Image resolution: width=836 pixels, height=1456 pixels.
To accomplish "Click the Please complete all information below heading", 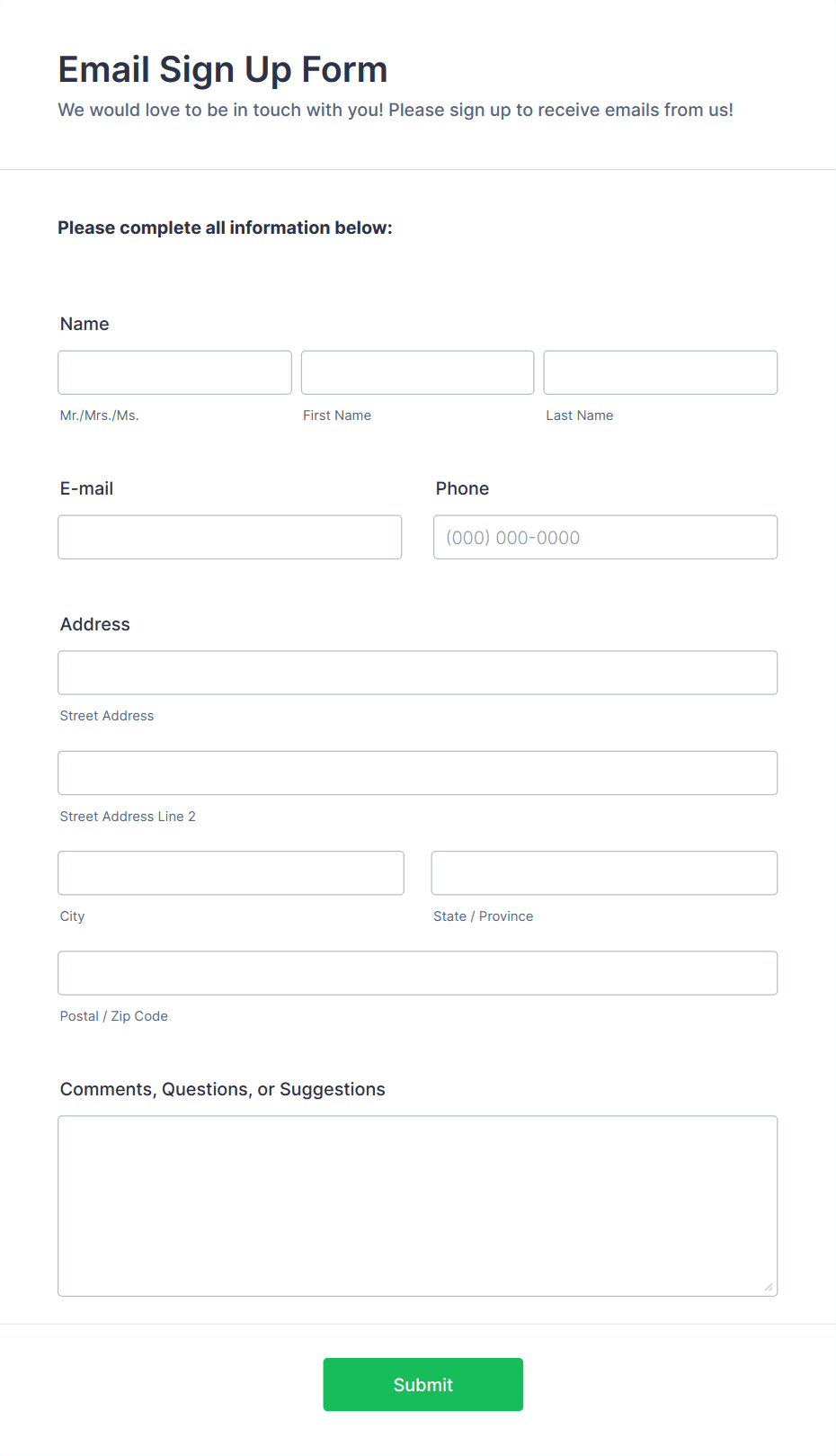I will tap(225, 228).
